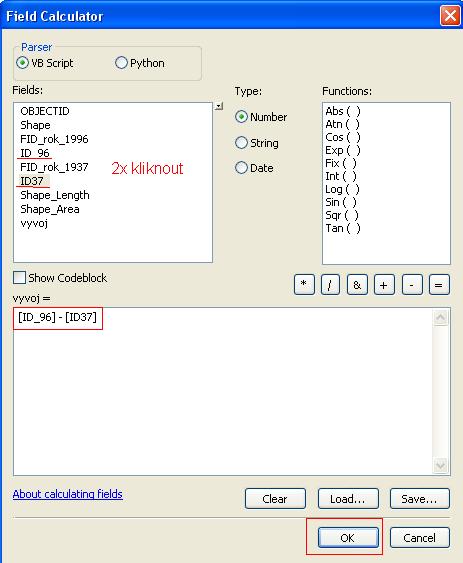Select the Abs ( ) function

[342, 111]
